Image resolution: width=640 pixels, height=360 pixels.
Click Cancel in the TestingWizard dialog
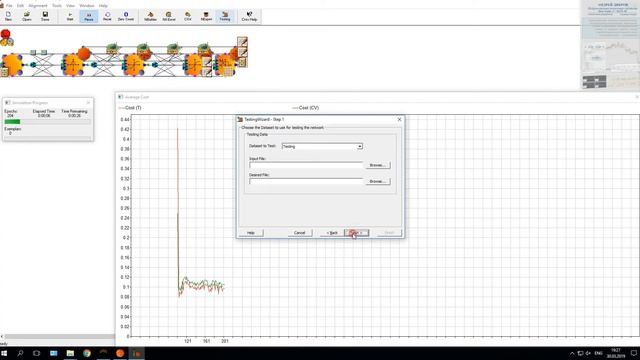[300, 233]
